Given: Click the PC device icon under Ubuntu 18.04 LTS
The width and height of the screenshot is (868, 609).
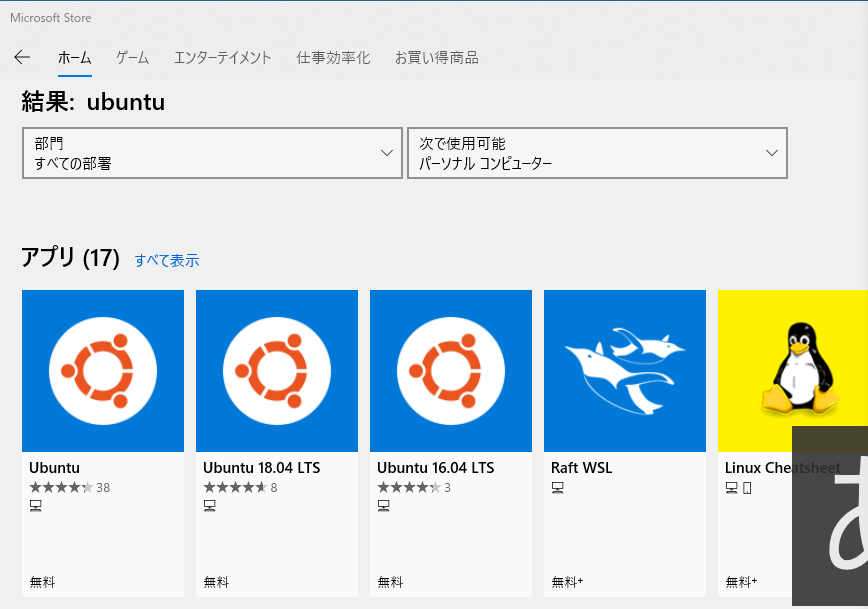Looking at the screenshot, I should point(210,505).
